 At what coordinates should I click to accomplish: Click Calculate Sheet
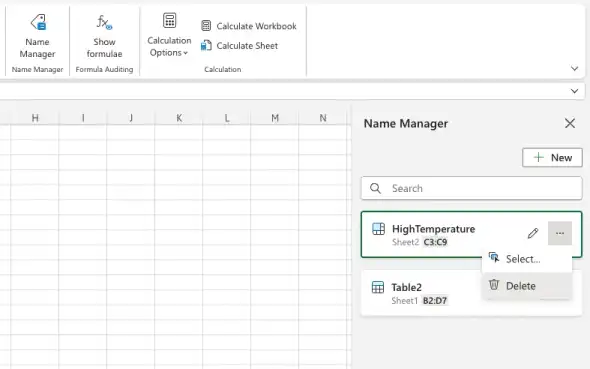tap(239, 46)
